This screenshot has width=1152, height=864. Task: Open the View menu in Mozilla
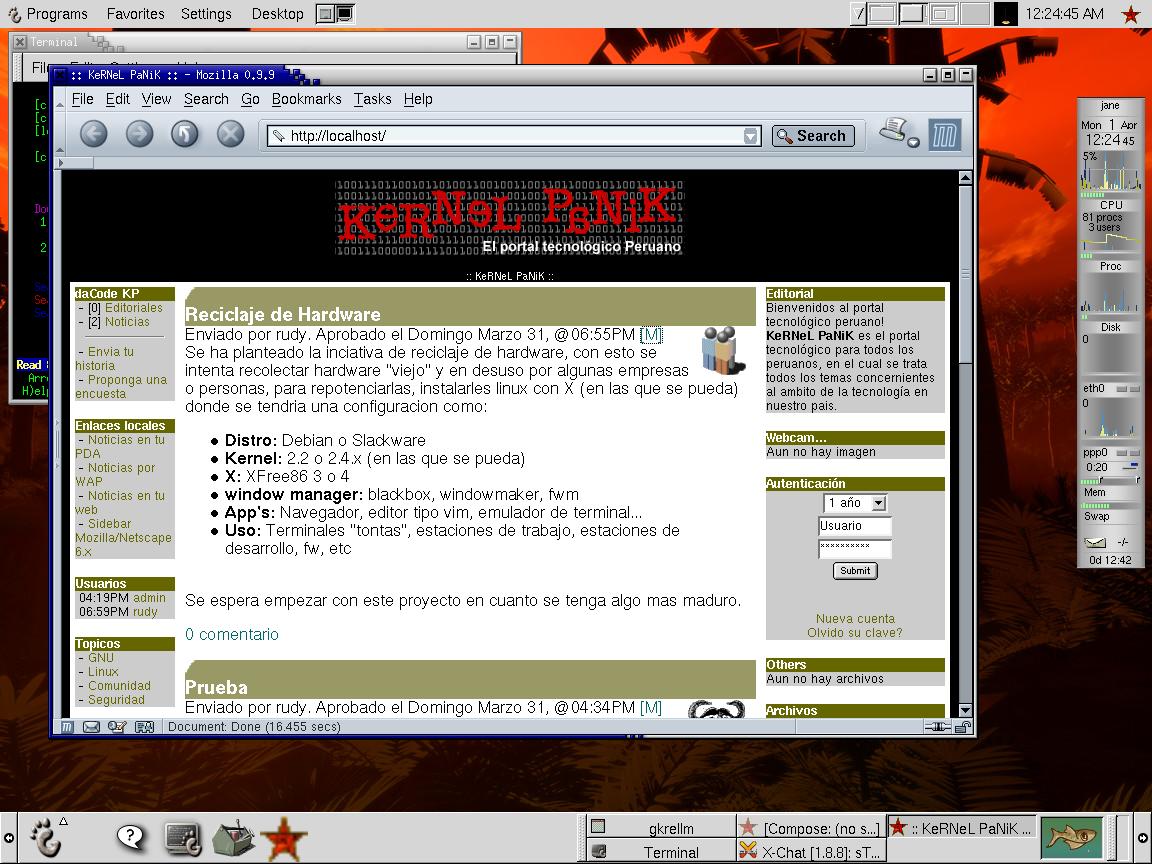pos(156,99)
